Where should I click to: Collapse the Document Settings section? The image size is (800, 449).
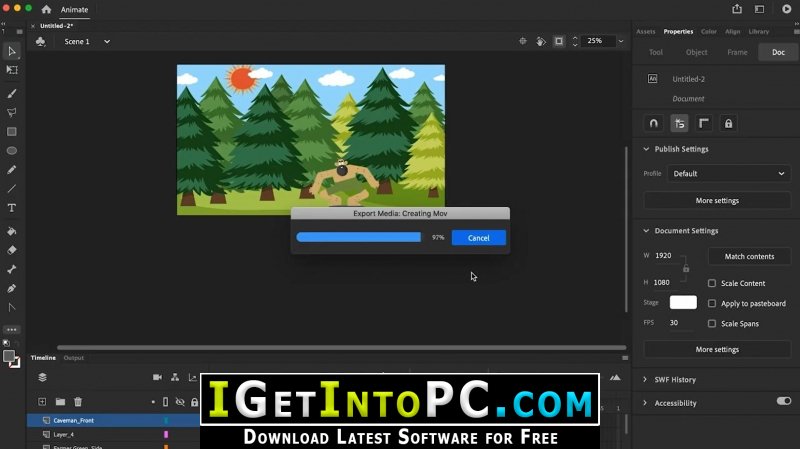(x=646, y=231)
